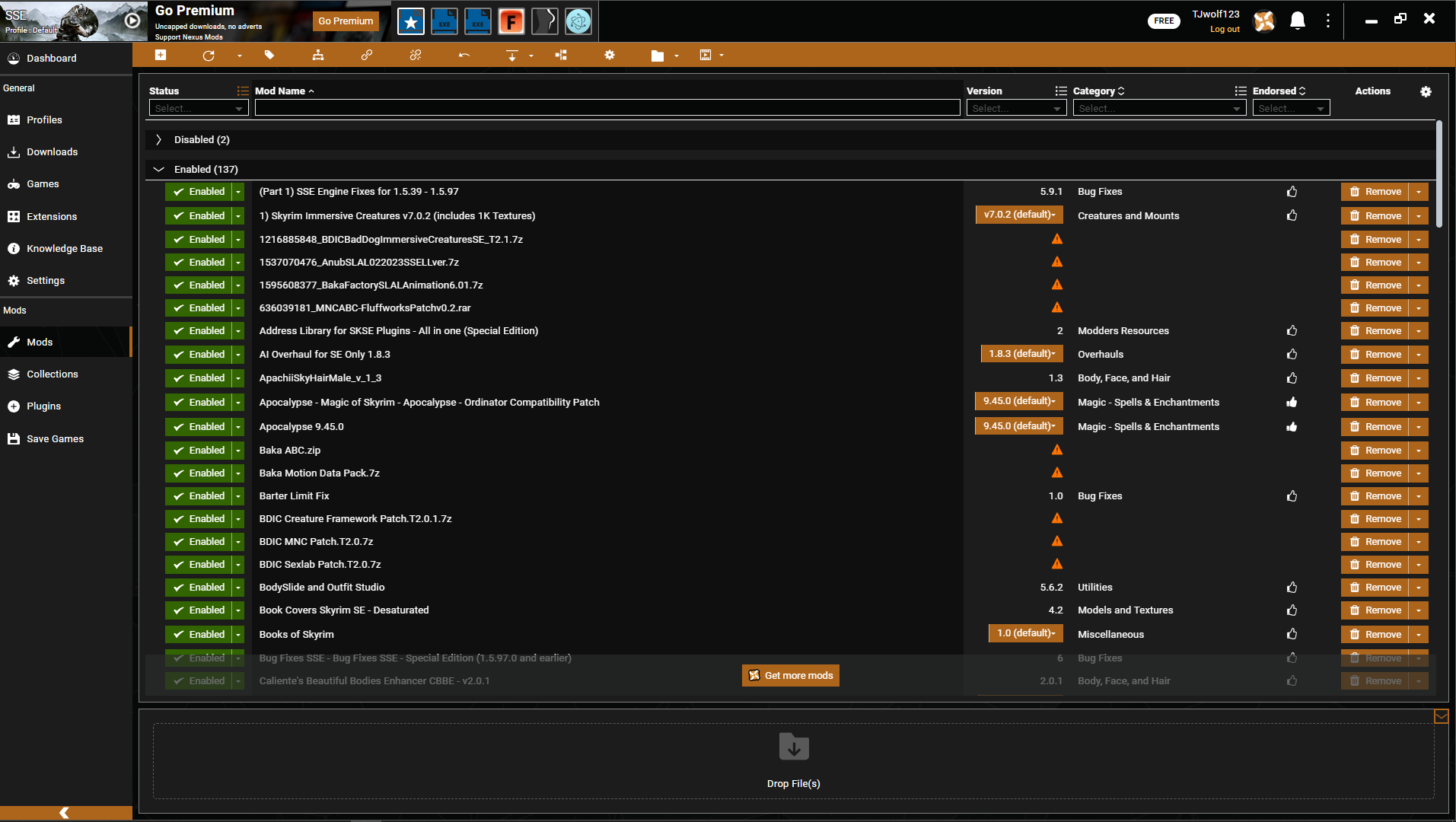Toggle Enabled for ApachiiSkyHairMale_v_1_3
Image resolution: width=1456 pixels, height=822 pixels.
tap(199, 378)
